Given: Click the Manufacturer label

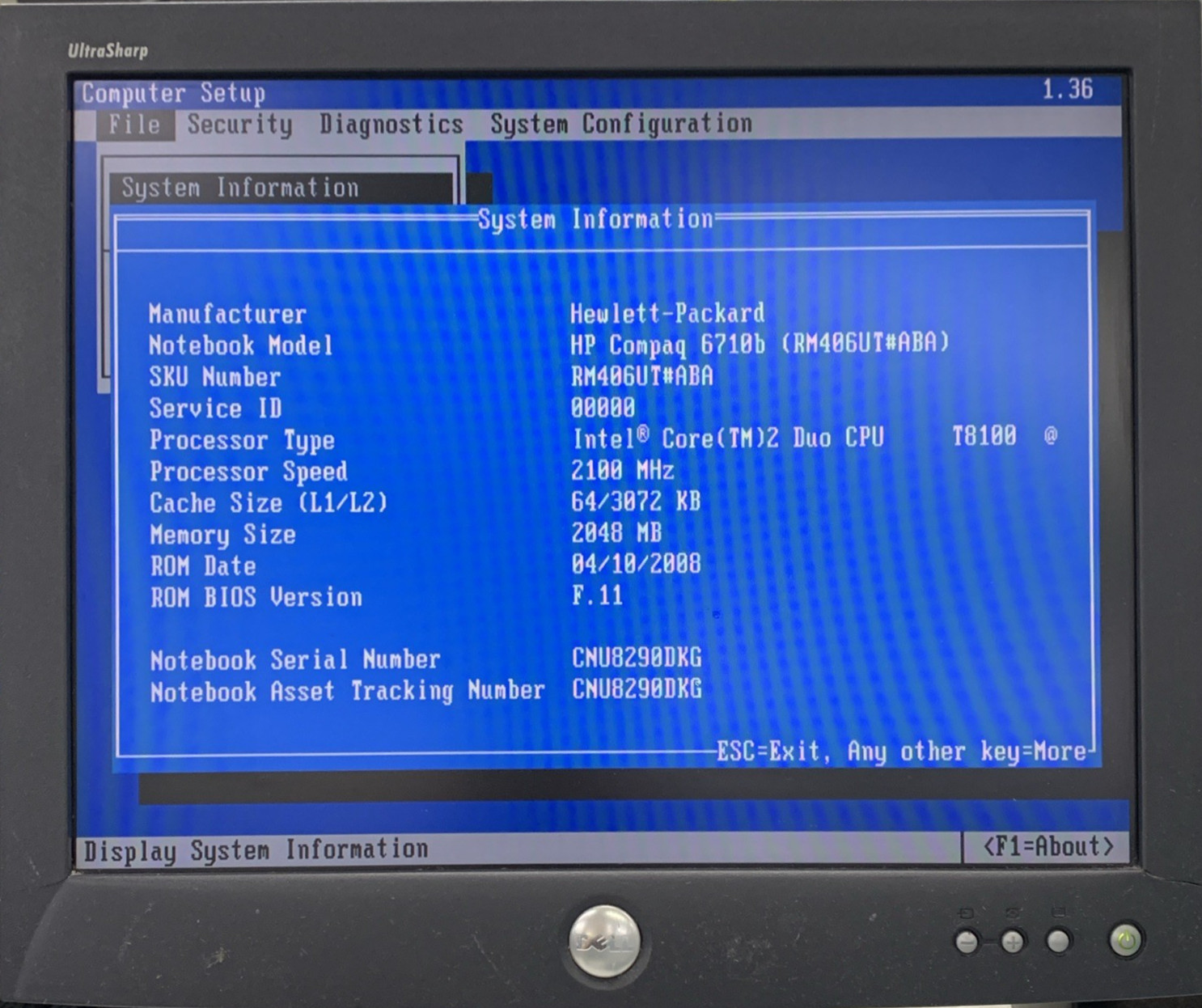Looking at the screenshot, I should click(227, 314).
